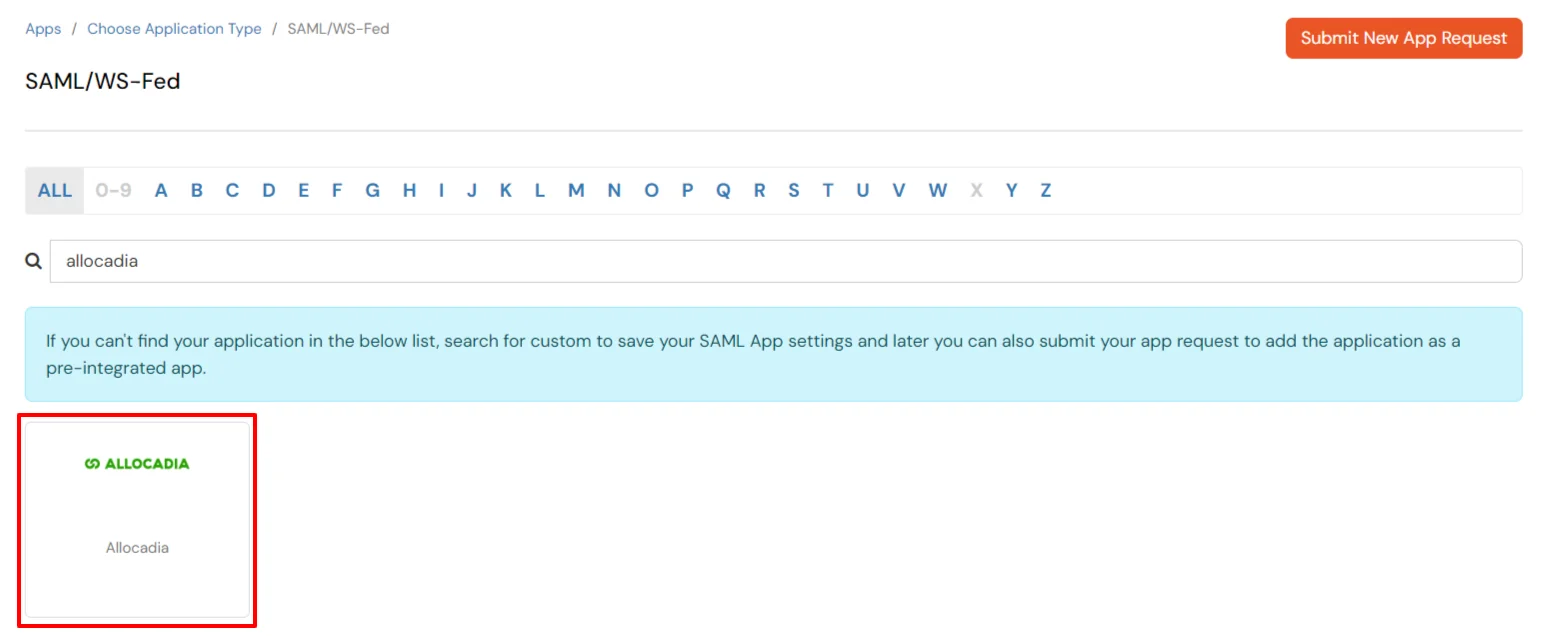The height and width of the screenshot is (636, 1552).
Task: Click the SAML/WS-Fed breadcrumb text
Action: tap(338, 29)
